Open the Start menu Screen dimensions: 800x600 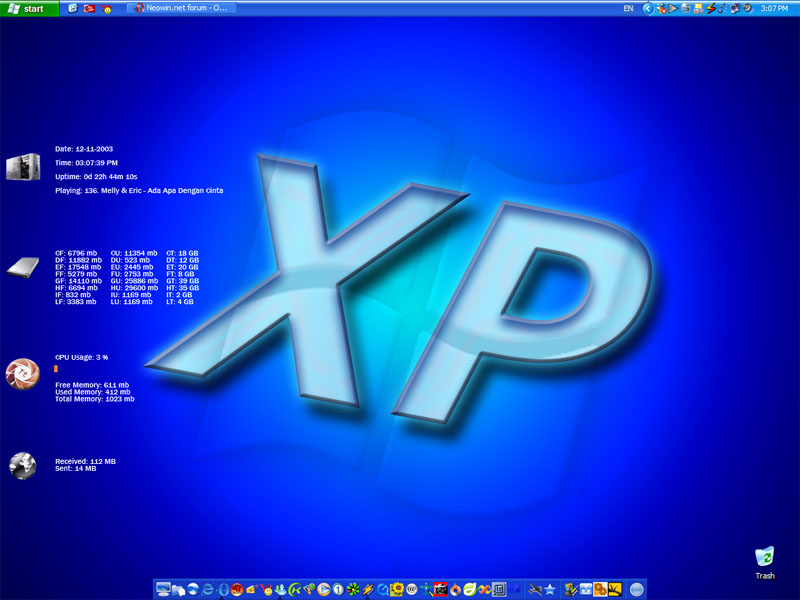point(28,8)
